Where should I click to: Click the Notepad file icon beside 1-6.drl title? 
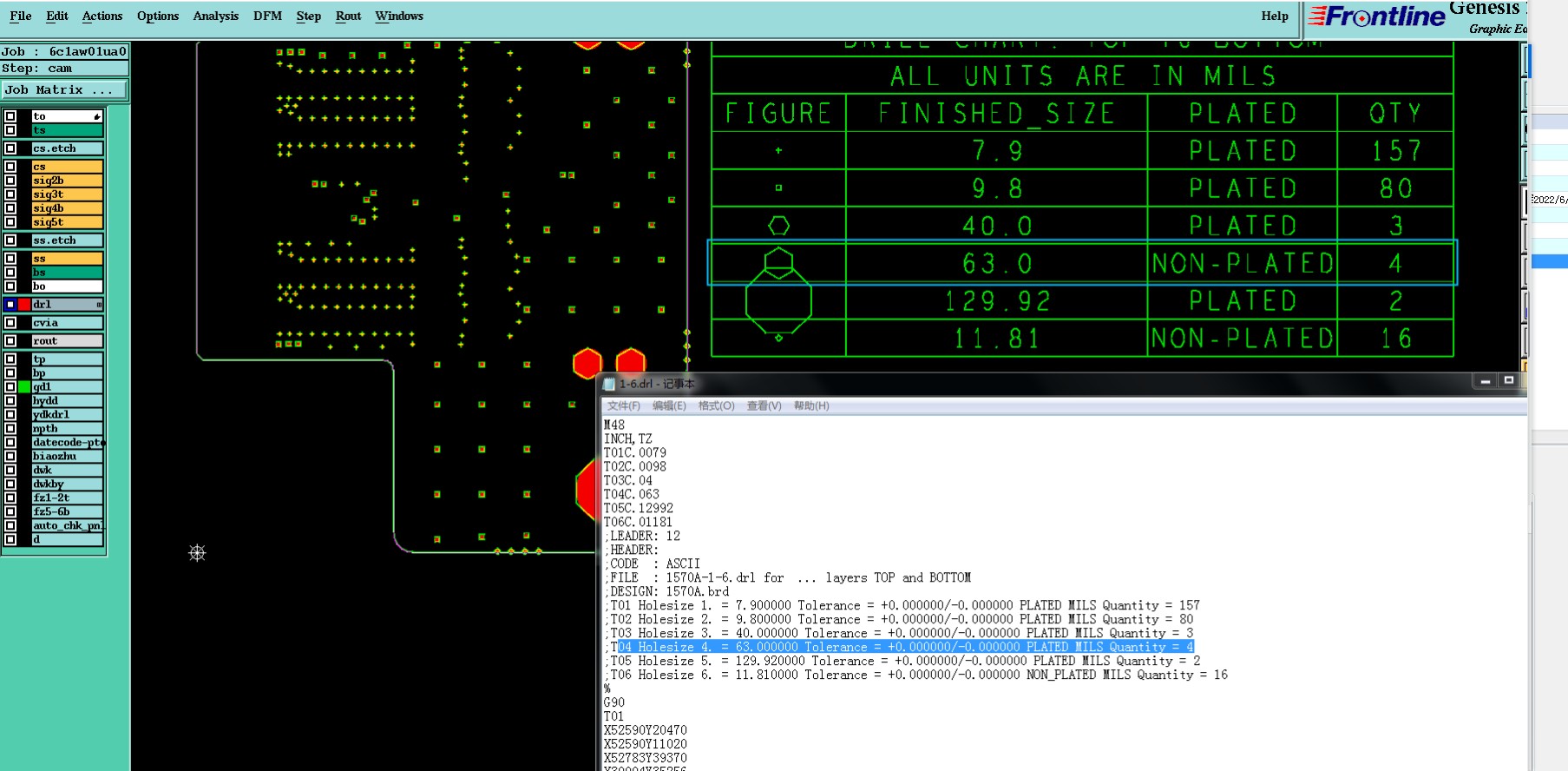pyautogui.click(x=609, y=384)
